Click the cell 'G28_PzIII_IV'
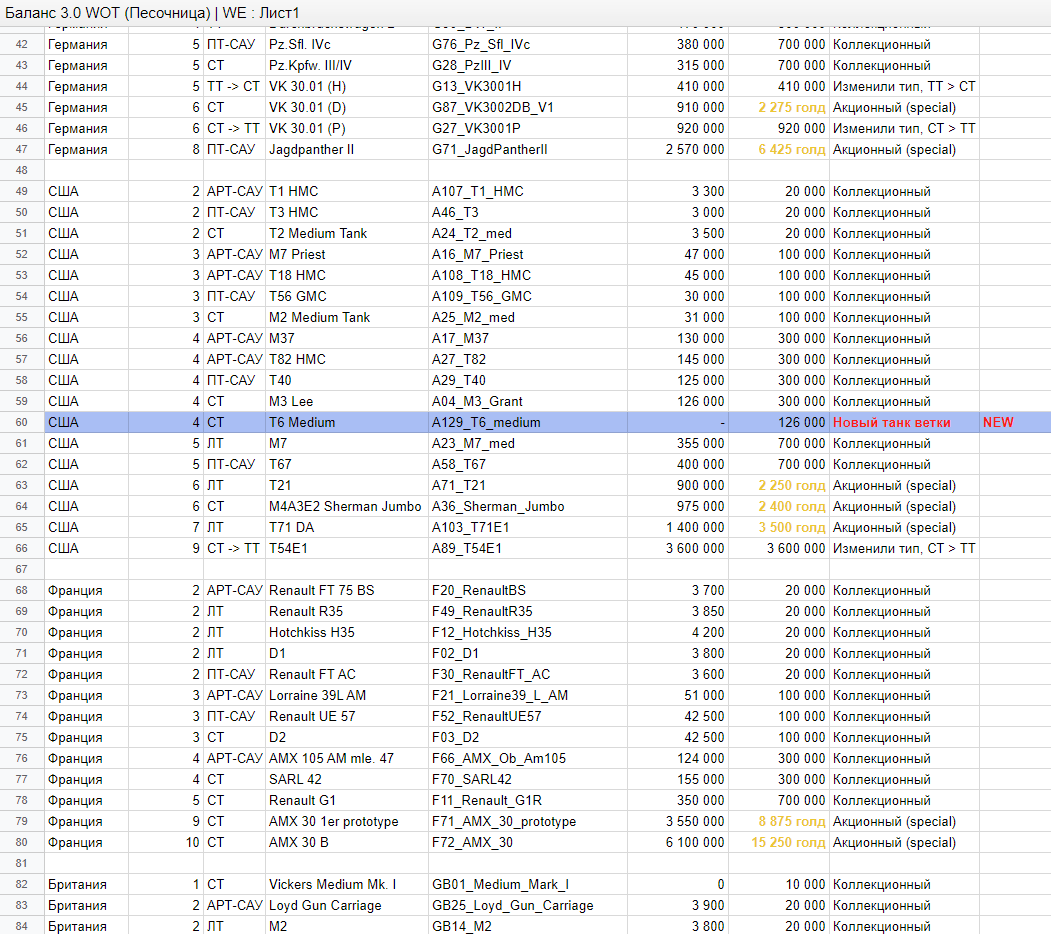1051x934 pixels. coord(528,65)
